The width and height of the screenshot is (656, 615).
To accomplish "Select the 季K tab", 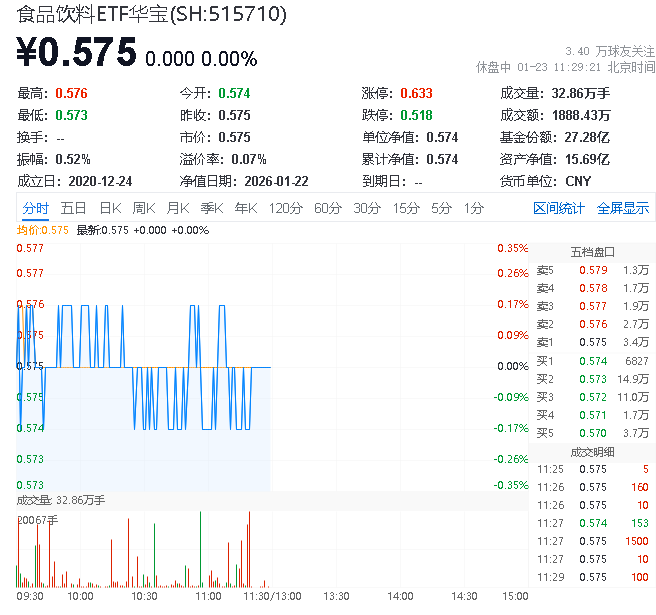I will click(x=210, y=208).
